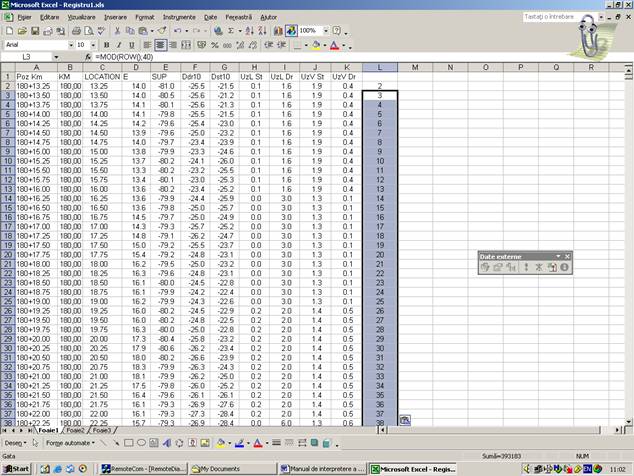Toggle Italic formatting
This screenshot has height=476, width=634.
tap(118, 45)
